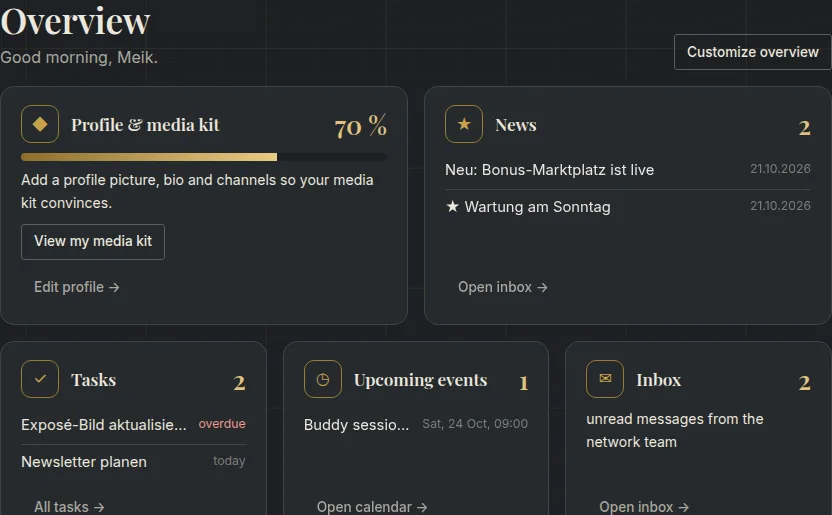Click the Upcoming events heading
Screen dimensions: 832x515
point(420,380)
